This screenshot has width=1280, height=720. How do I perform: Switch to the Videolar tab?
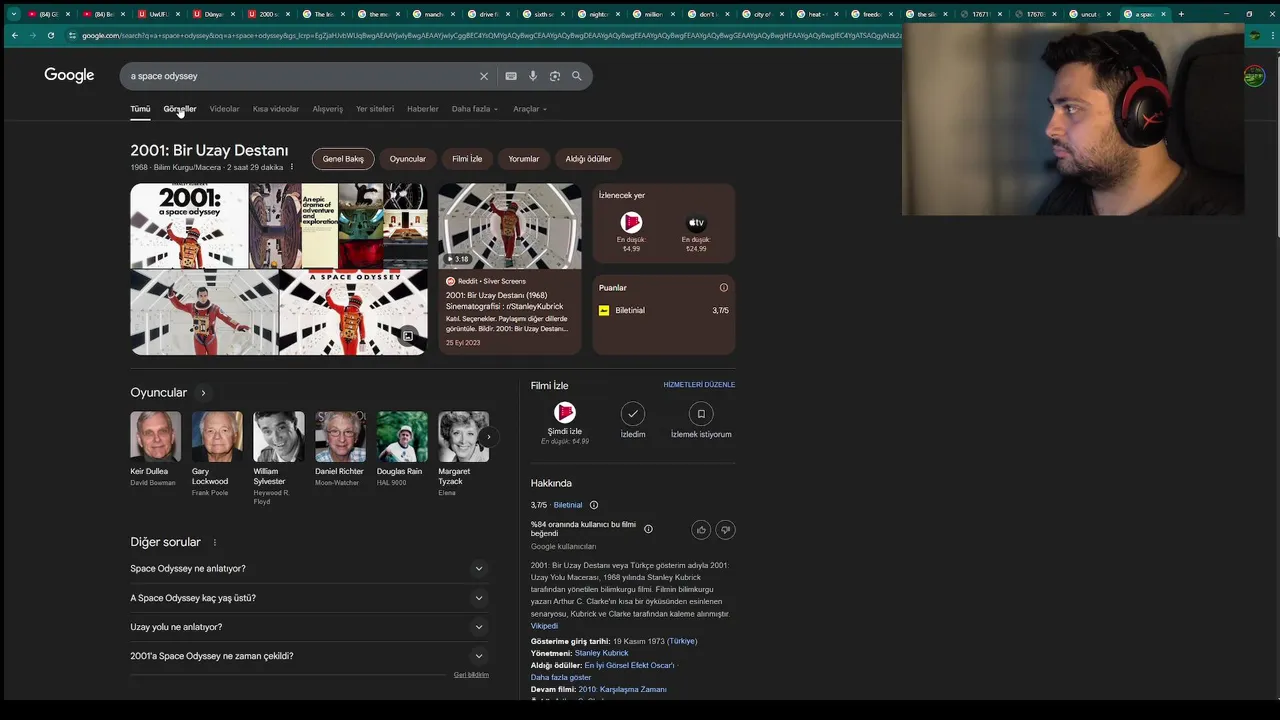click(x=224, y=109)
